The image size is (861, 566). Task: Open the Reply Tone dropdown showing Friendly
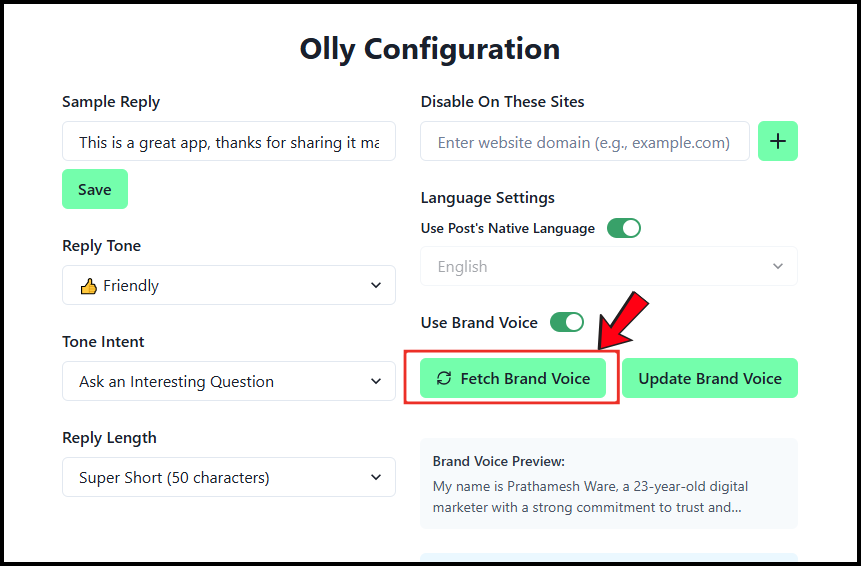(229, 285)
